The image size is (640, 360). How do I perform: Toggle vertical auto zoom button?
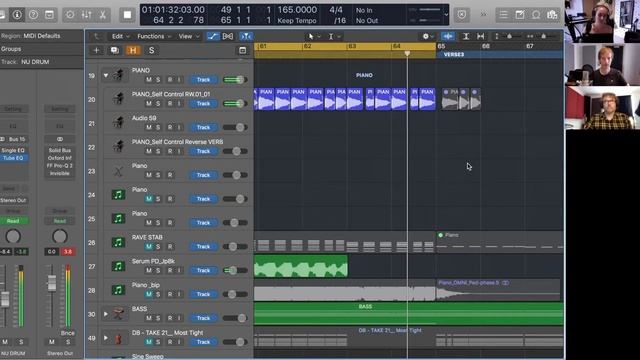pos(466,36)
